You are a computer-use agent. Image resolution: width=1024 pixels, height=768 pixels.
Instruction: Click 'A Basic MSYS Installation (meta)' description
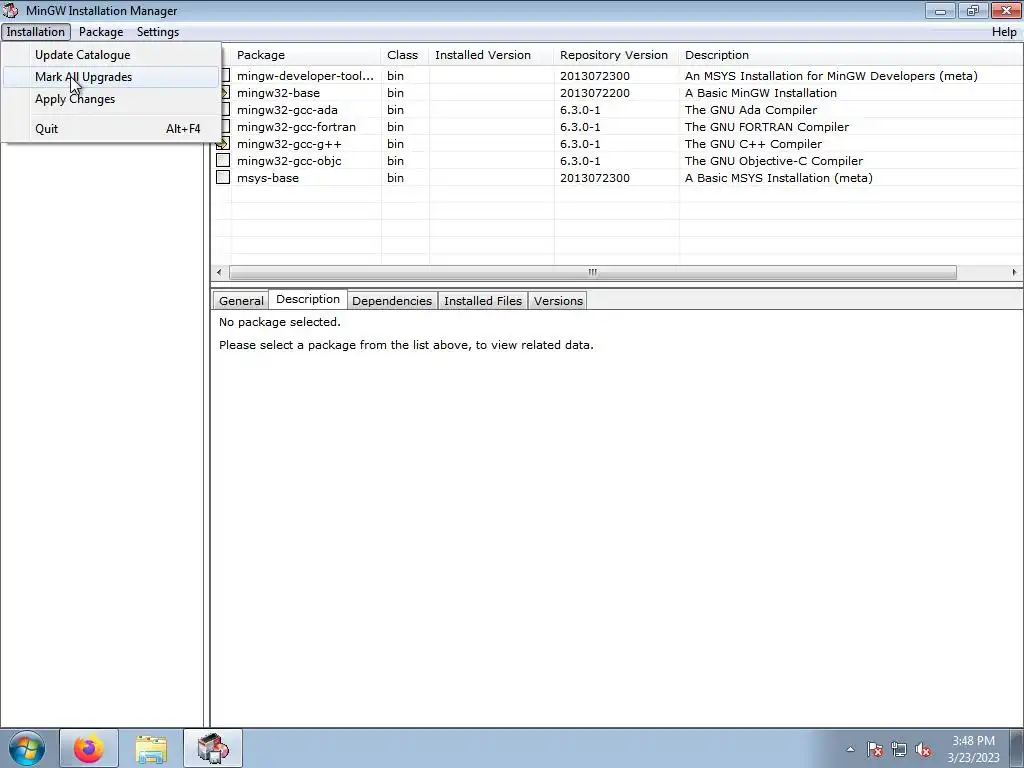tap(778, 178)
